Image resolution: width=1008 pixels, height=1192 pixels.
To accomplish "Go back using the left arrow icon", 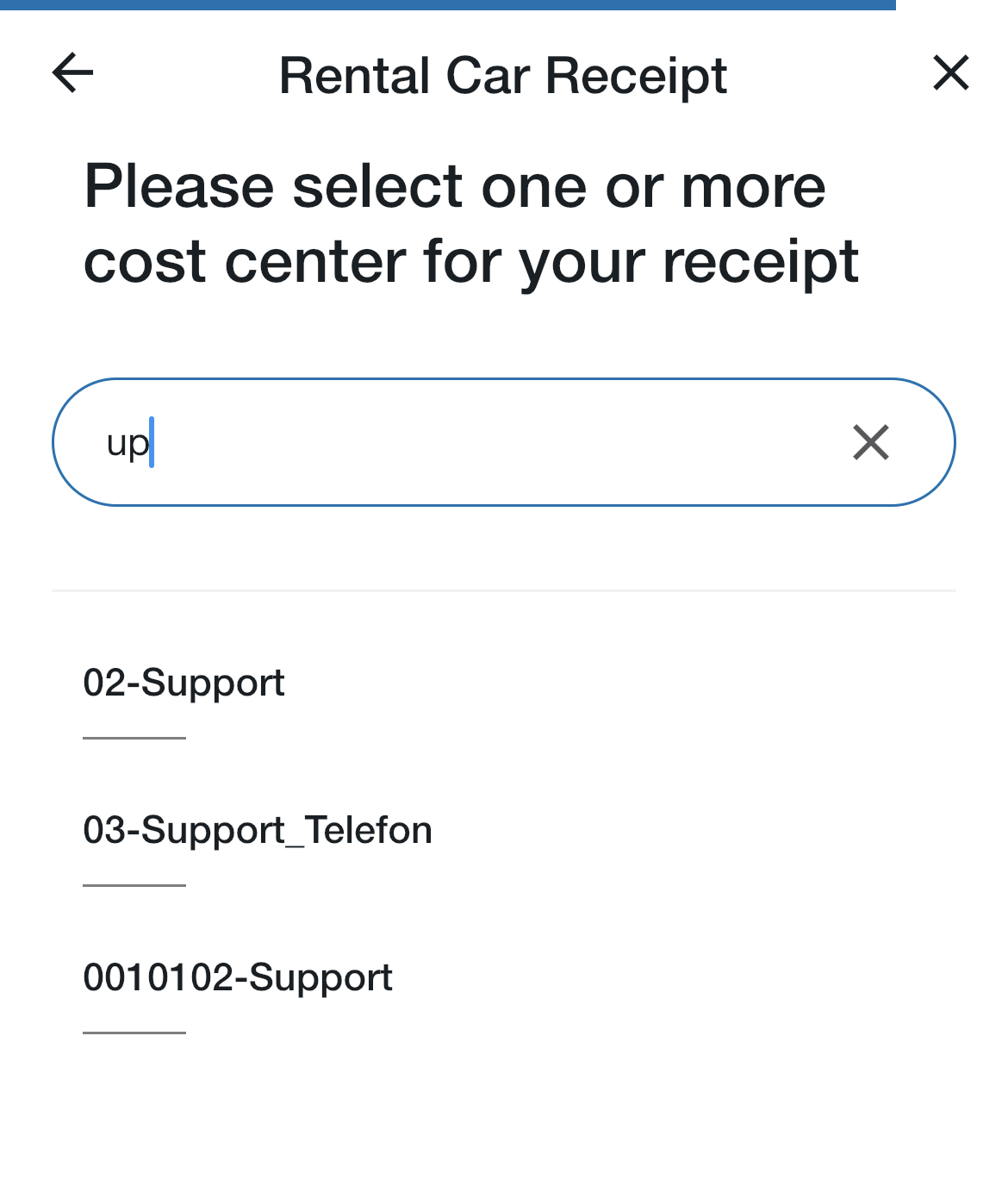I will pos(72,73).
